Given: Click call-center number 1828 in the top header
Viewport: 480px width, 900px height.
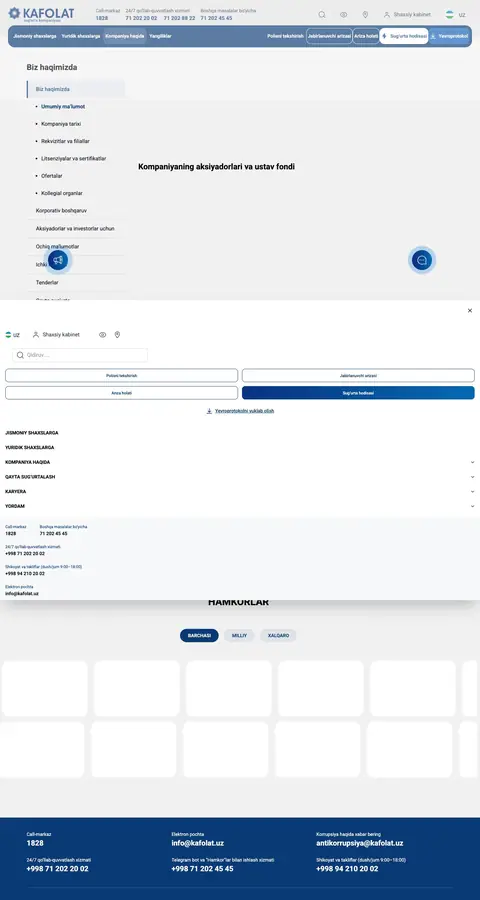Looking at the screenshot, I should coord(102,18).
